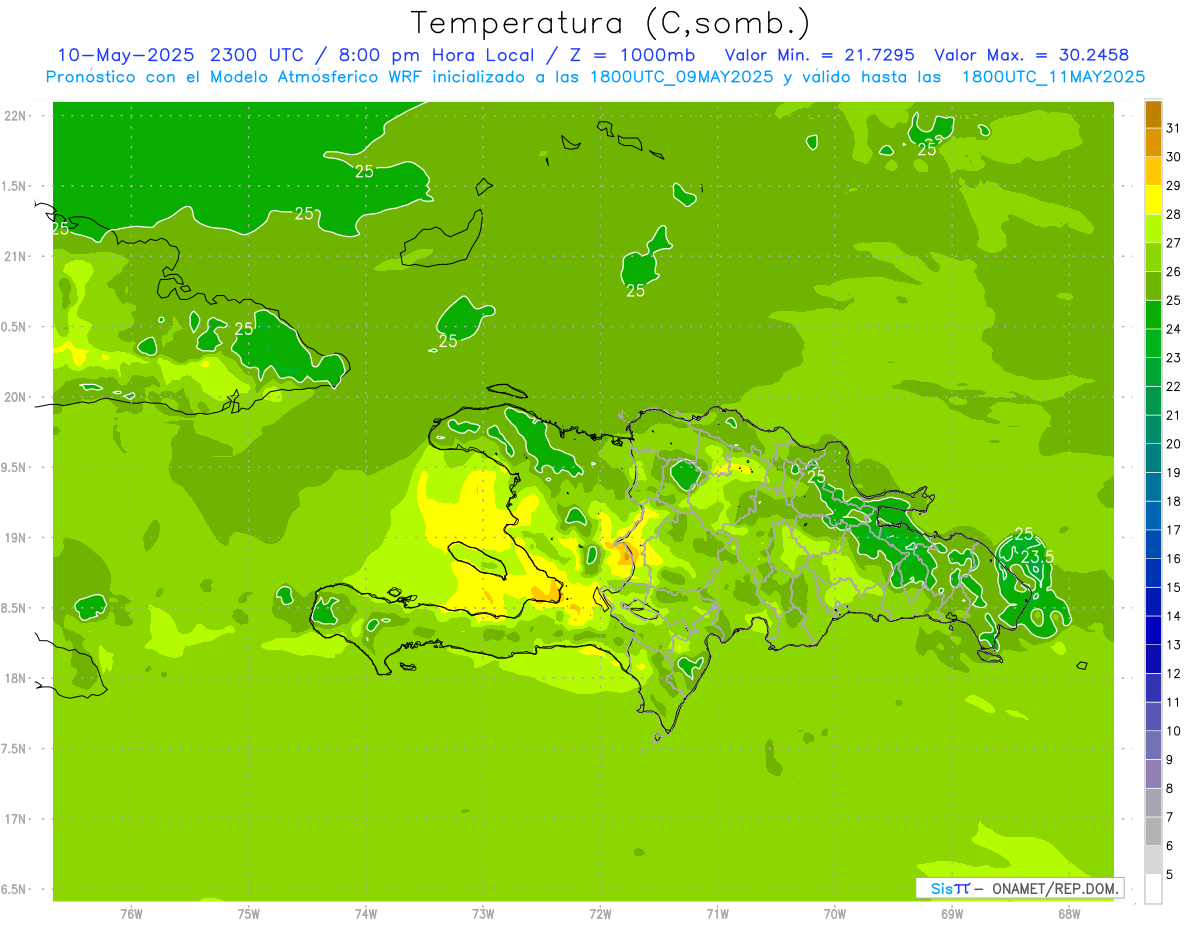The height and width of the screenshot is (927, 1200).
Task: Click the '31' label on the color scale
Action: [x=1174, y=127]
